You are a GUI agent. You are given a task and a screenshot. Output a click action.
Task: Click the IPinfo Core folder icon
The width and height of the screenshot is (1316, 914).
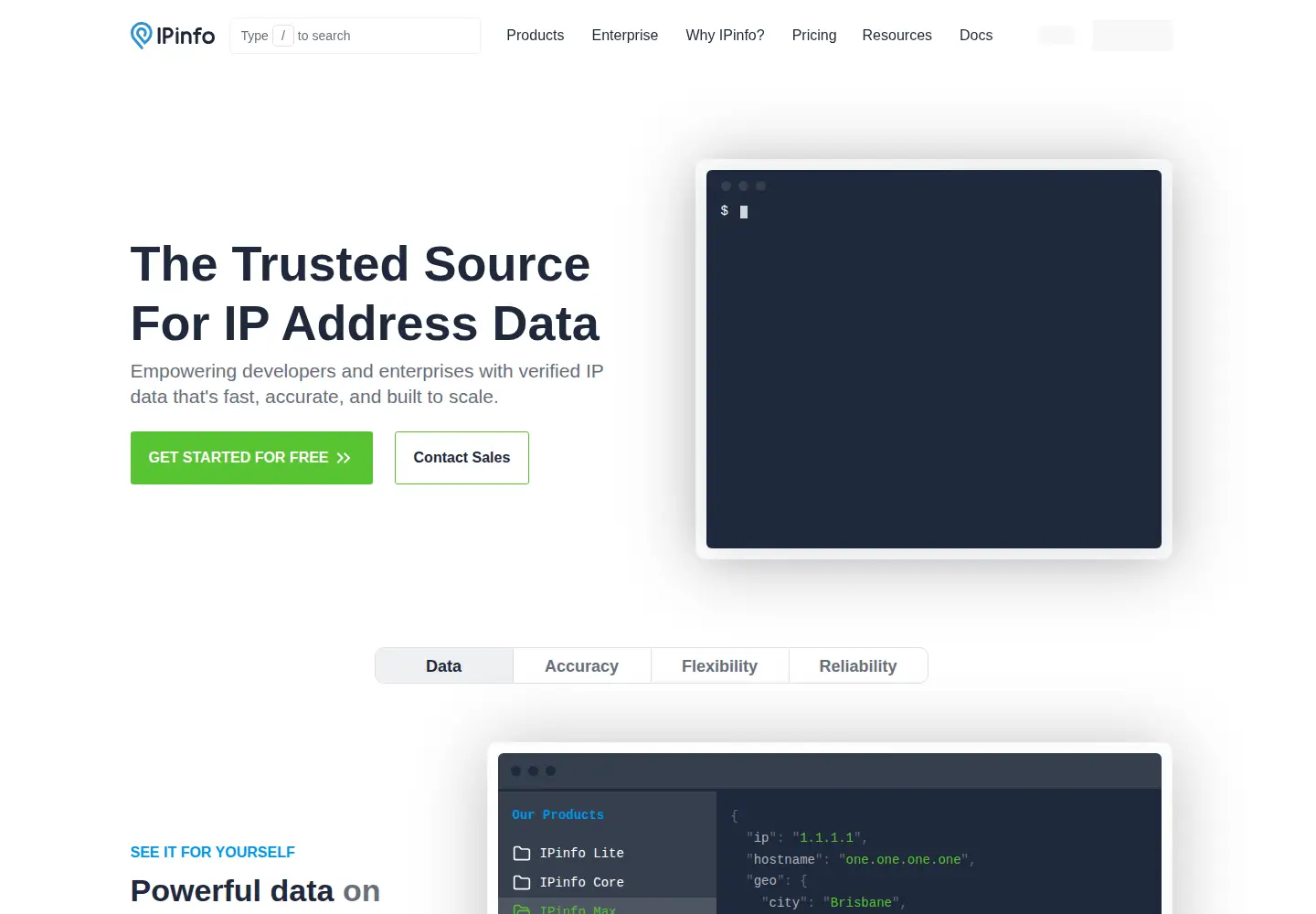click(x=522, y=882)
